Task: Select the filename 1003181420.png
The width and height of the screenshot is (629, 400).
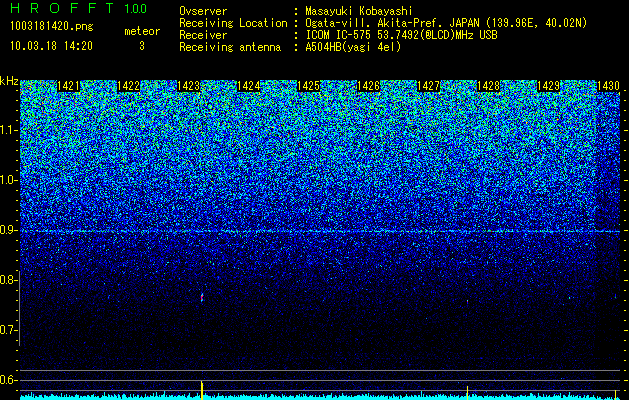Action: (x=52, y=26)
